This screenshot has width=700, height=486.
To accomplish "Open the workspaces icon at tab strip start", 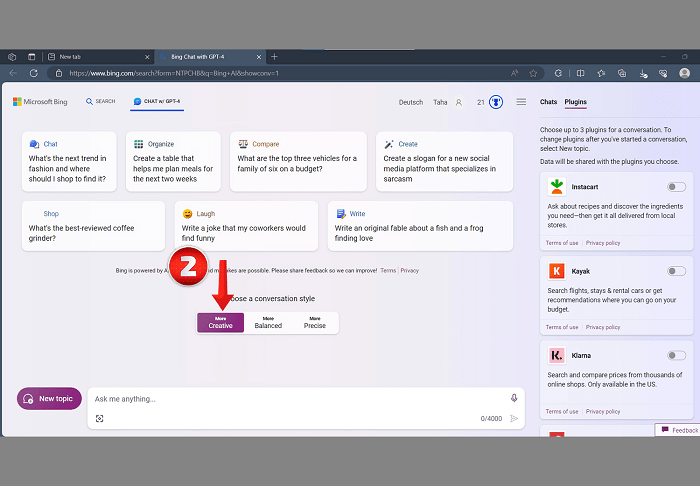I will [12, 57].
